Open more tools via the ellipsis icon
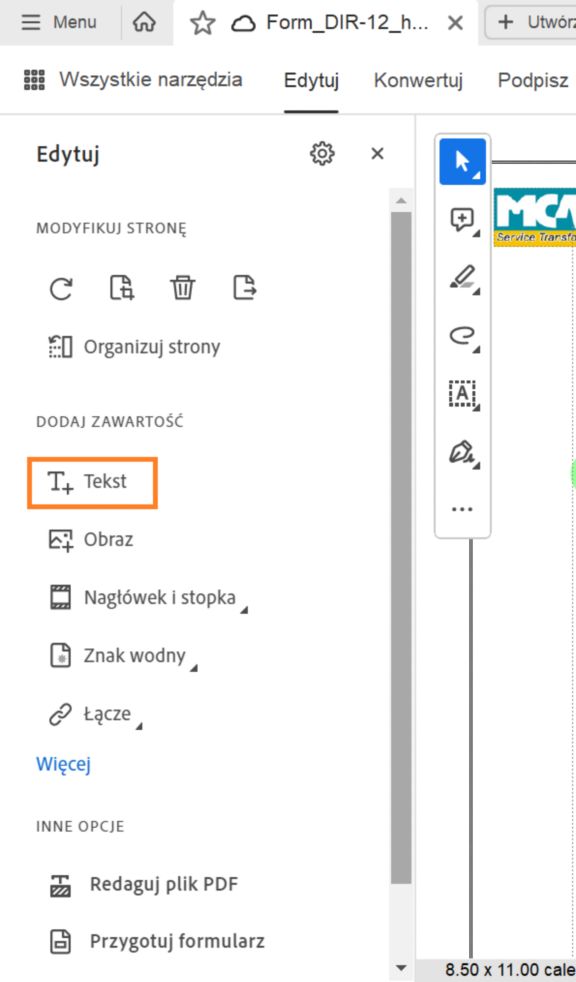 461,508
